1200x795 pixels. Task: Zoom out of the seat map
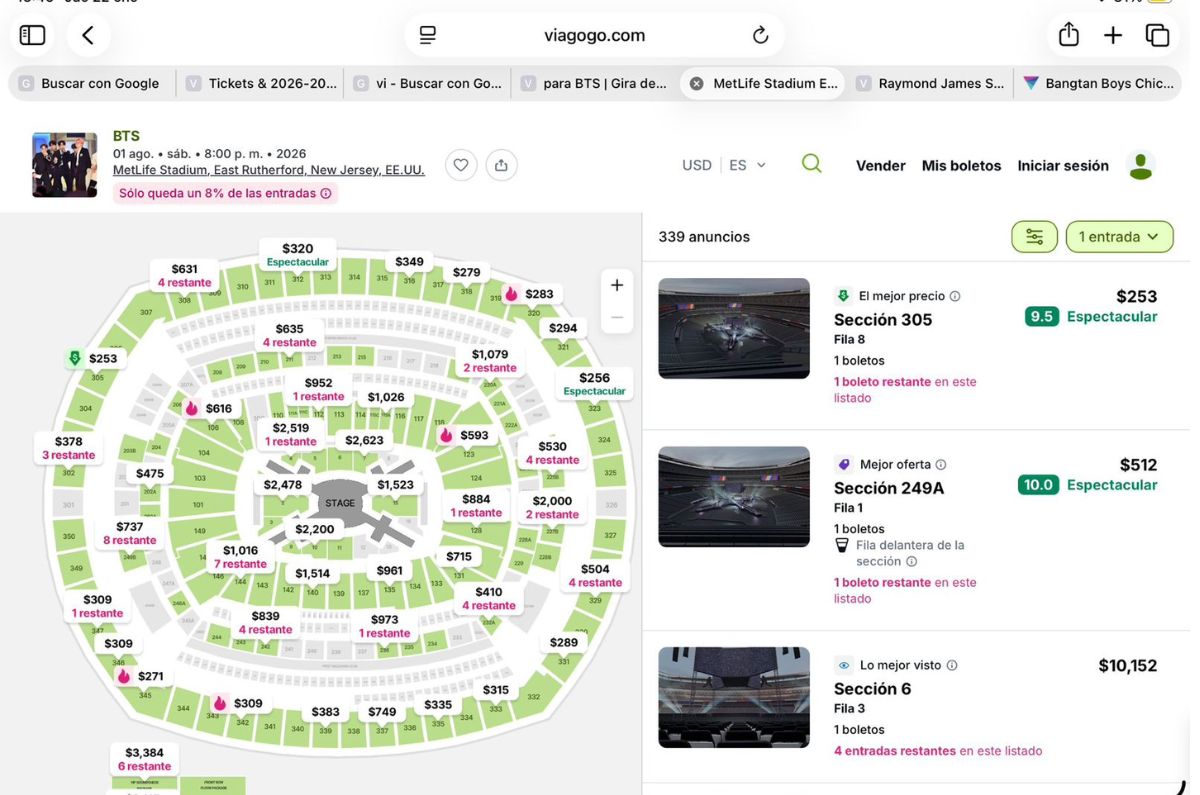pyautogui.click(x=617, y=318)
